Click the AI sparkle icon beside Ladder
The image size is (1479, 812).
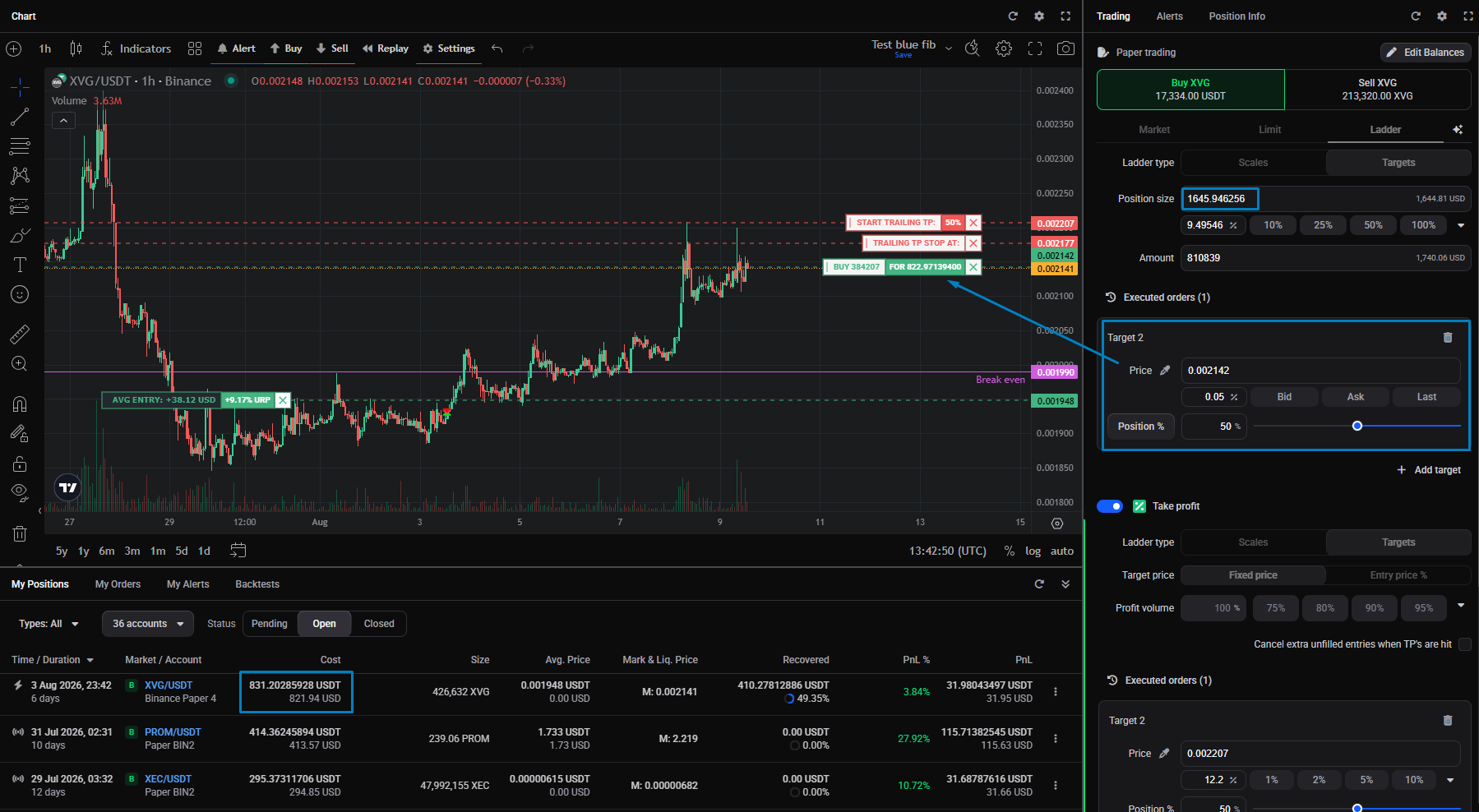pos(1458,130)
